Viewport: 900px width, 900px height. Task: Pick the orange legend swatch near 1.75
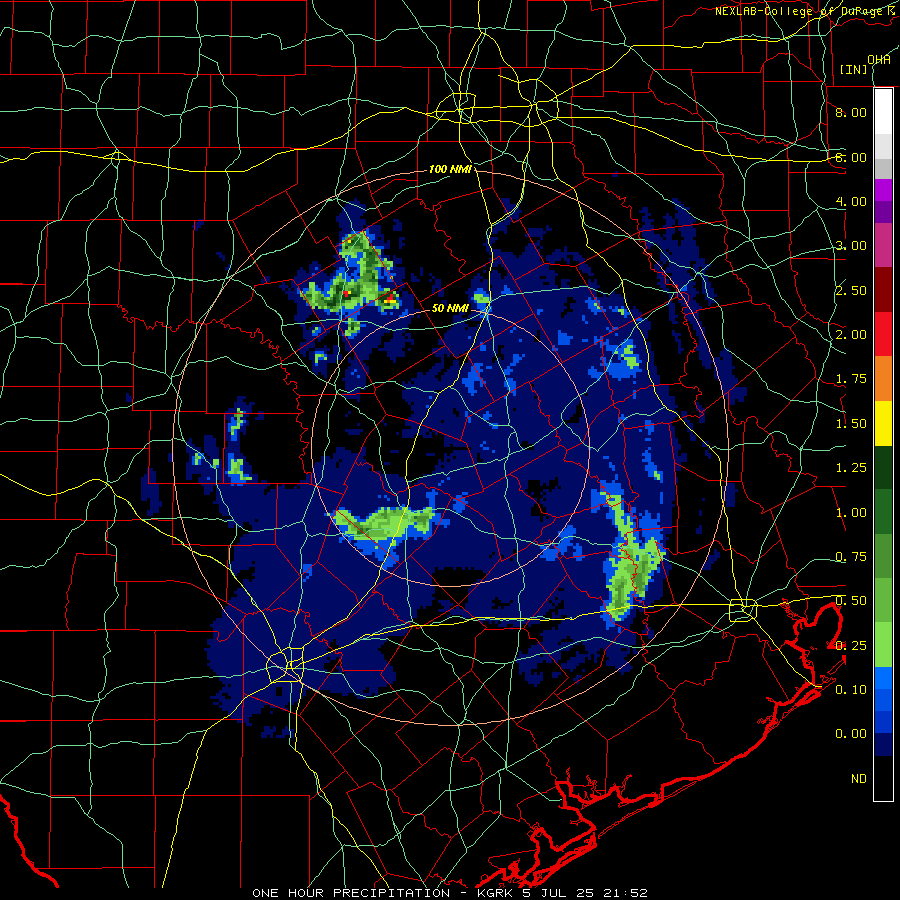coord(883,379)
